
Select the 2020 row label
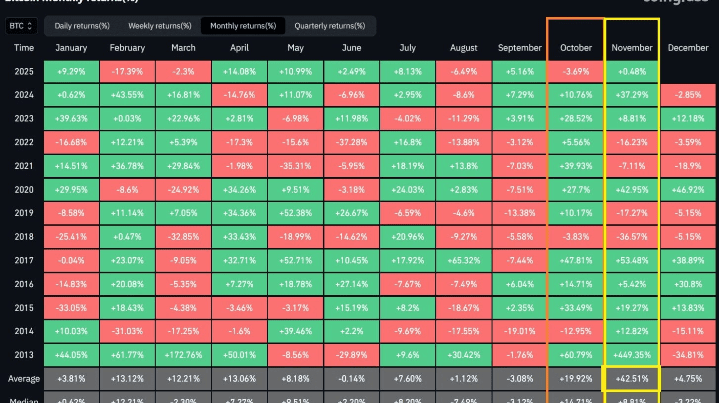click(x=24, y=190)
